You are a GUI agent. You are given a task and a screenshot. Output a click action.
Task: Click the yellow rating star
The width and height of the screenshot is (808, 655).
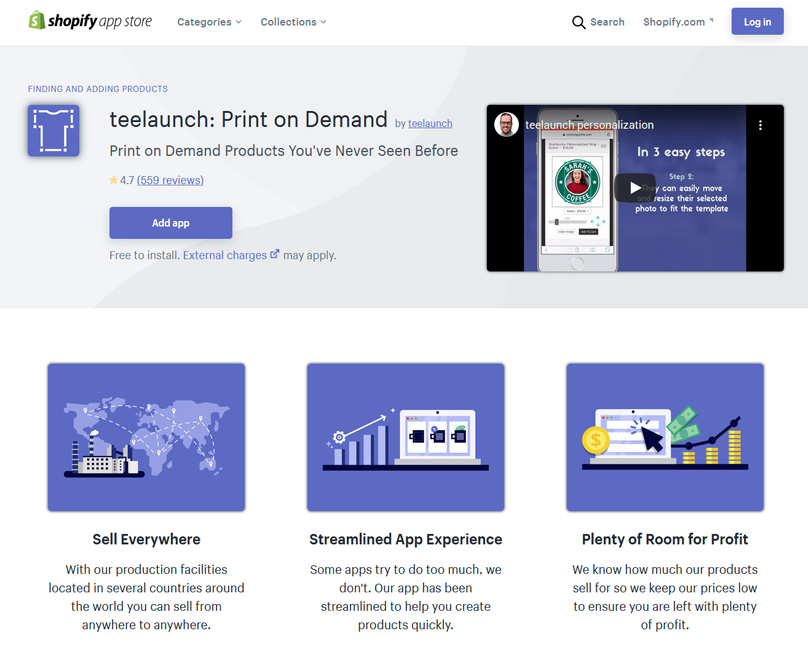pos(114,181)
